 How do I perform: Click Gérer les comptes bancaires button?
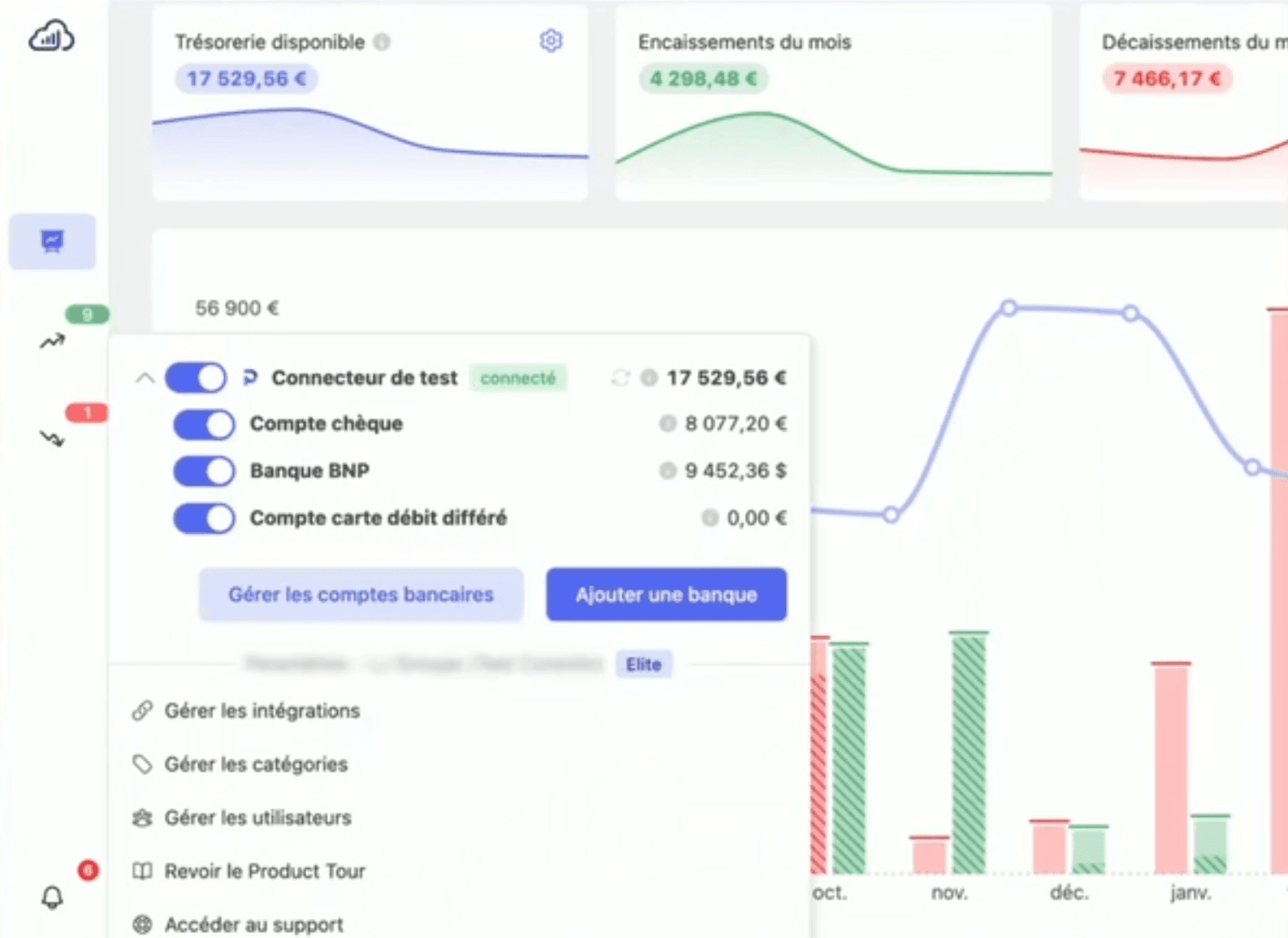[x=361, y=594]
